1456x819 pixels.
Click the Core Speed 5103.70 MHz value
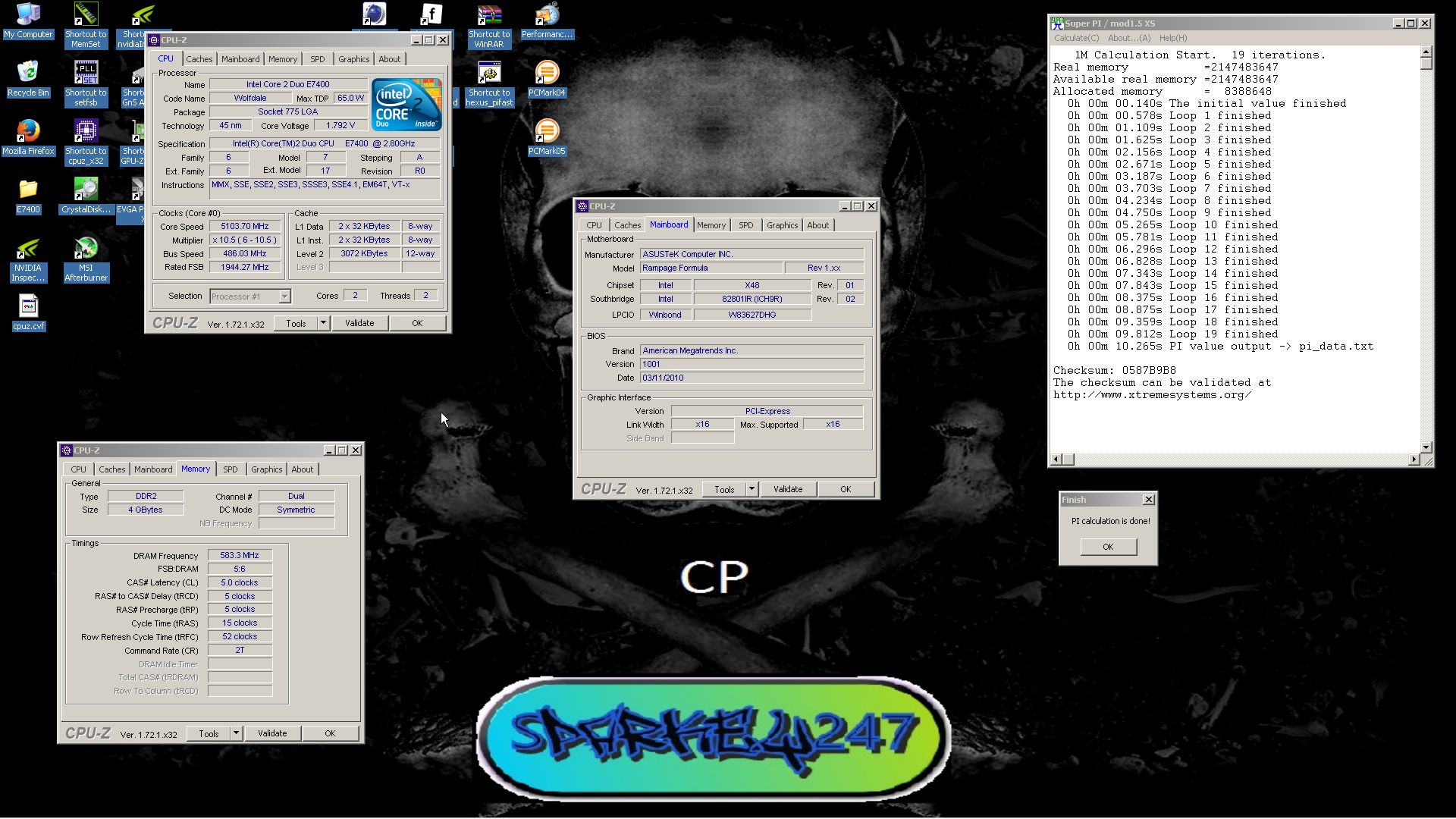pos(245,226)
